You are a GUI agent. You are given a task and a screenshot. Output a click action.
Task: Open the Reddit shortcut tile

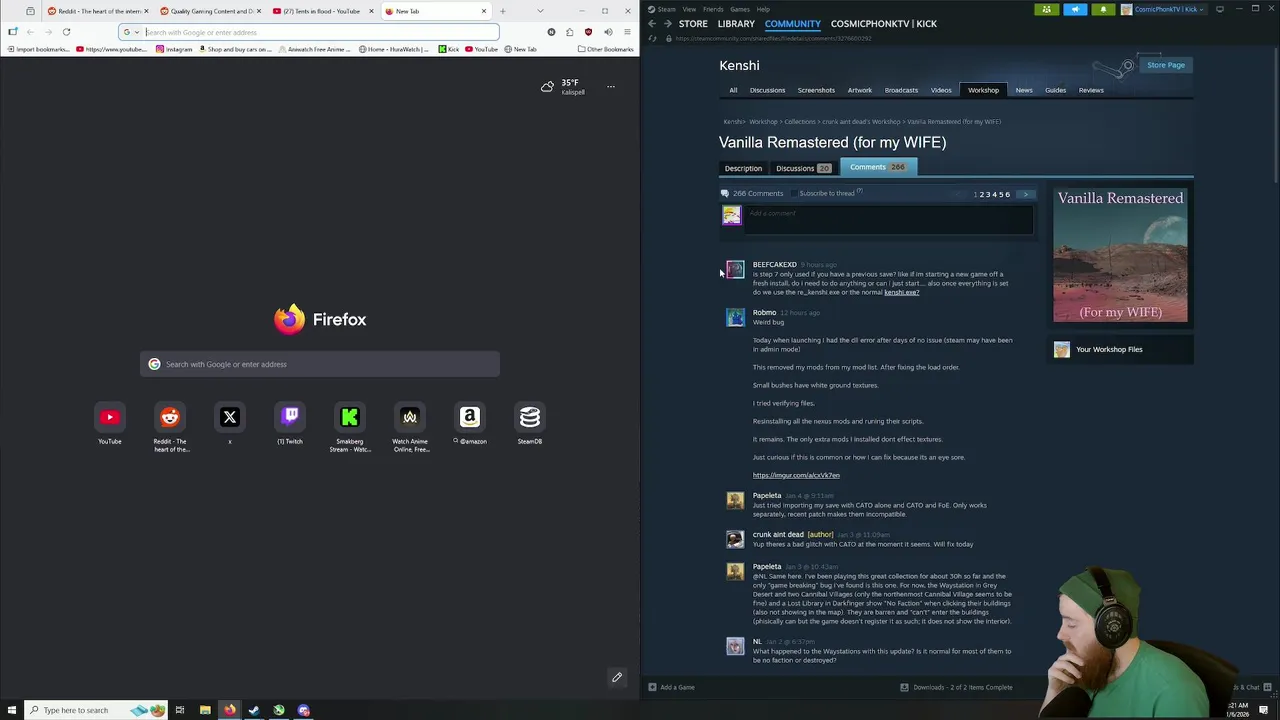(170, 417)
